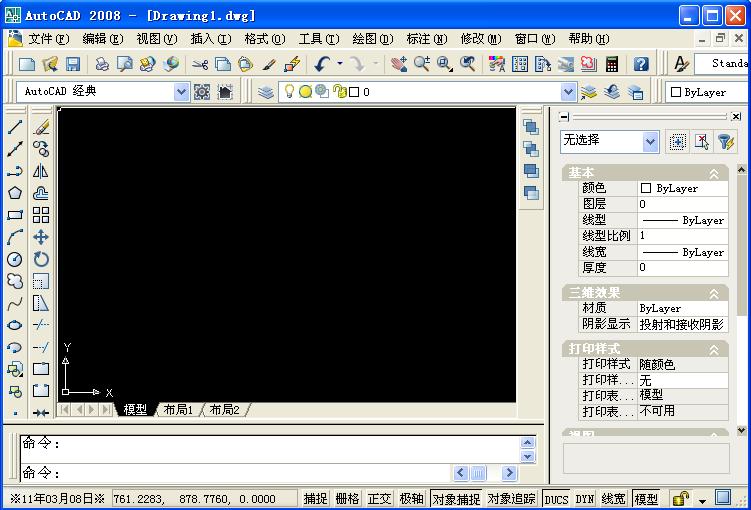Collapse the 打印样式 properties section

pyautogui.click(x=714, y=350)
